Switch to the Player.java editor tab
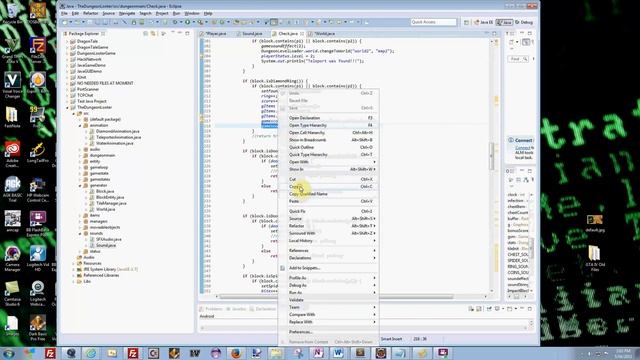The image size is (640, 360). point(213,33)
